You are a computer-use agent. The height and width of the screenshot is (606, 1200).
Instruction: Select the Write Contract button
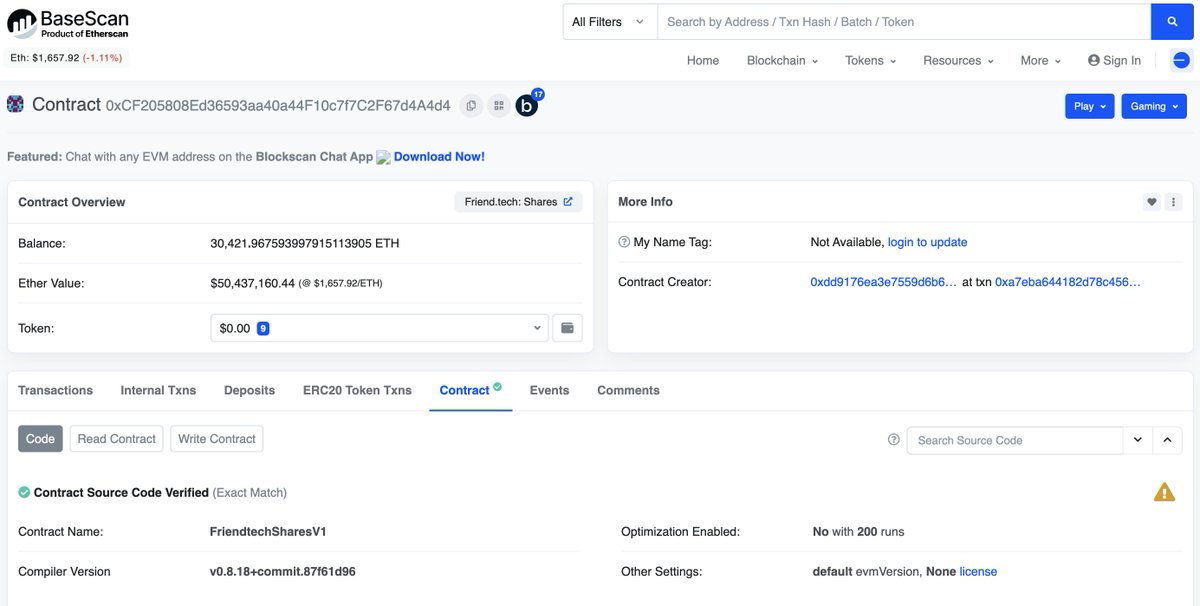217,439
